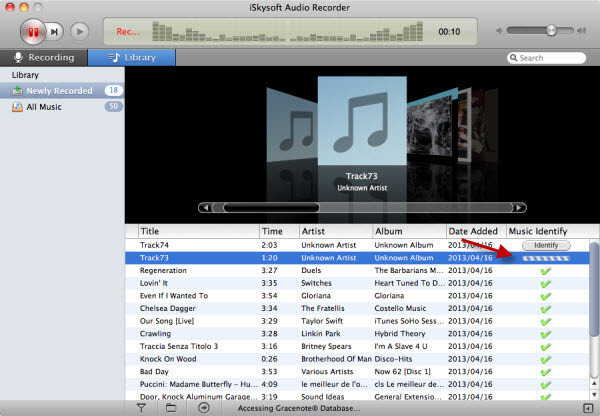Click the gray play button
The image size is (600, 416).
[x=80, y=32]
